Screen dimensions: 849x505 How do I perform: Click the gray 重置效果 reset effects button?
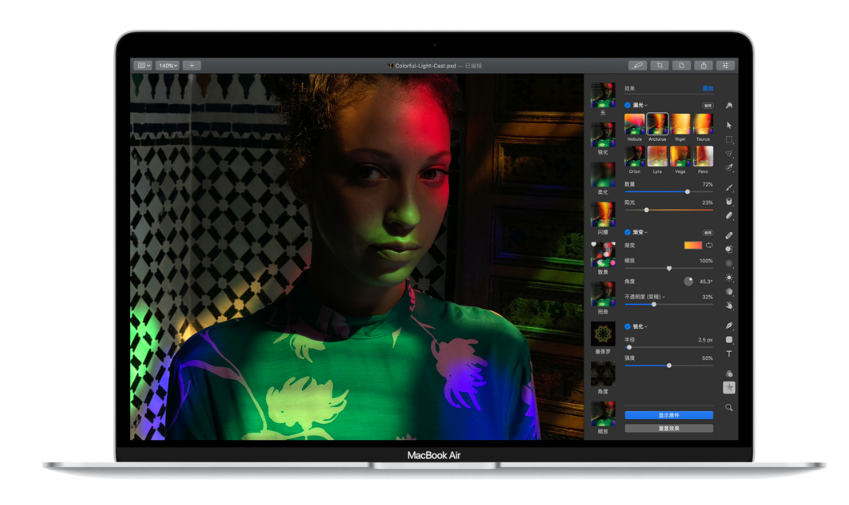point(669,428)
